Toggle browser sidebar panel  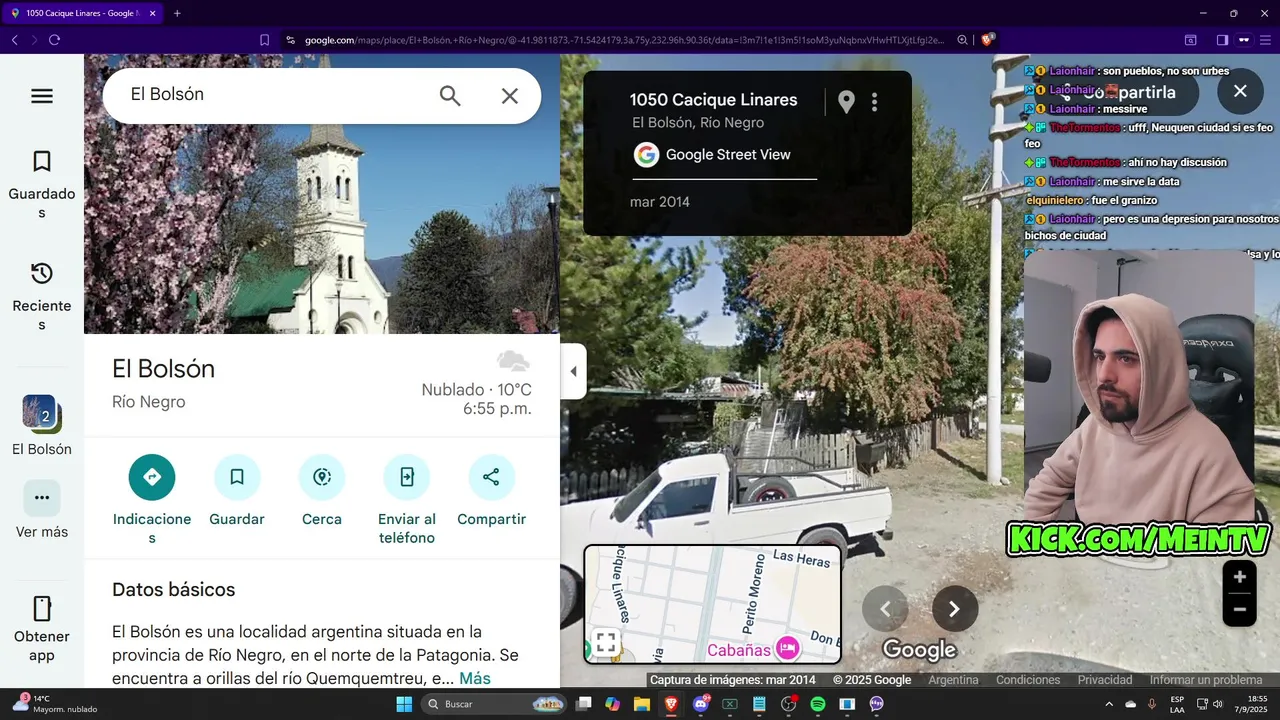[x=1222, y=40]
